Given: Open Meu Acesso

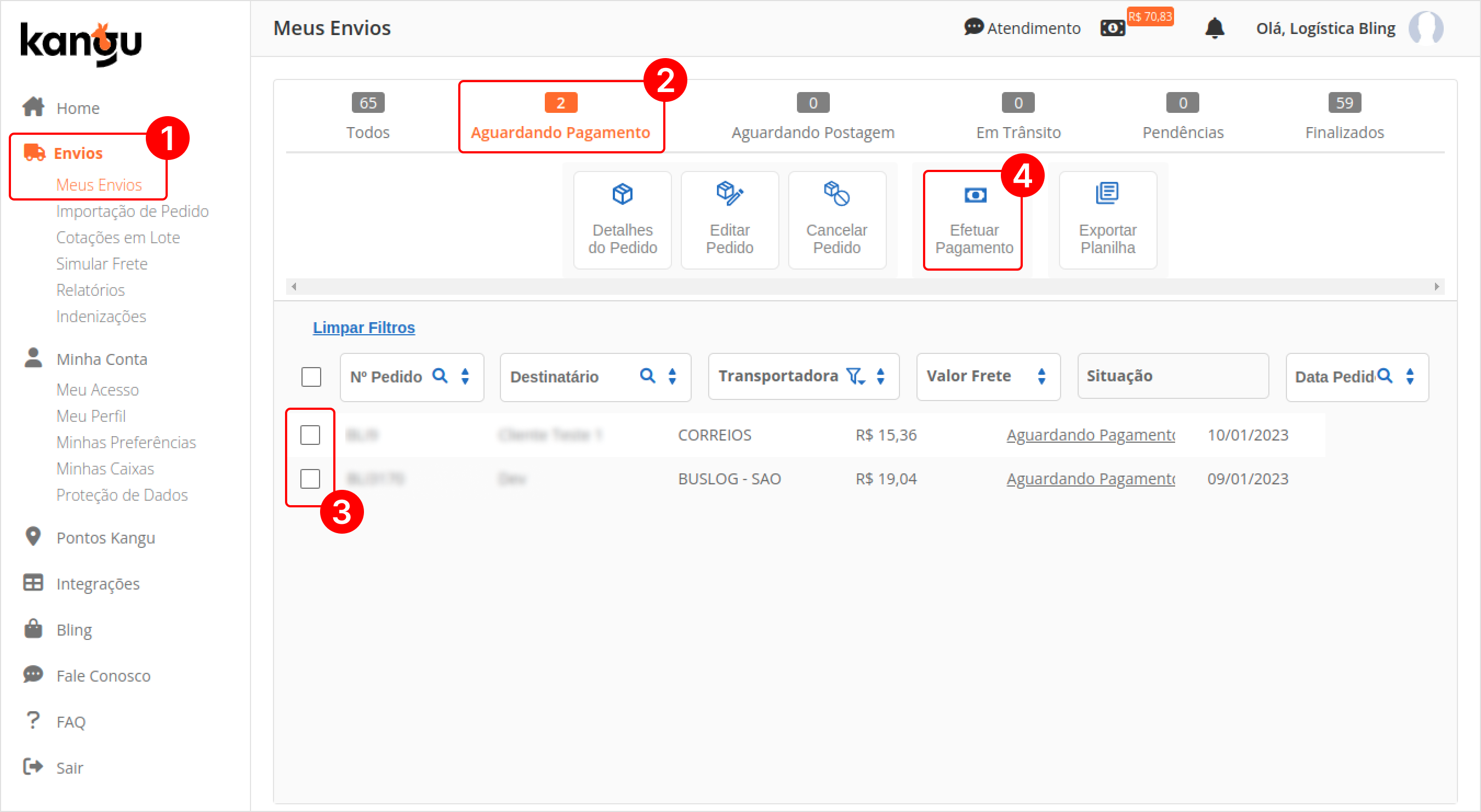Looking at the screenshot, I should click(97, 390).
